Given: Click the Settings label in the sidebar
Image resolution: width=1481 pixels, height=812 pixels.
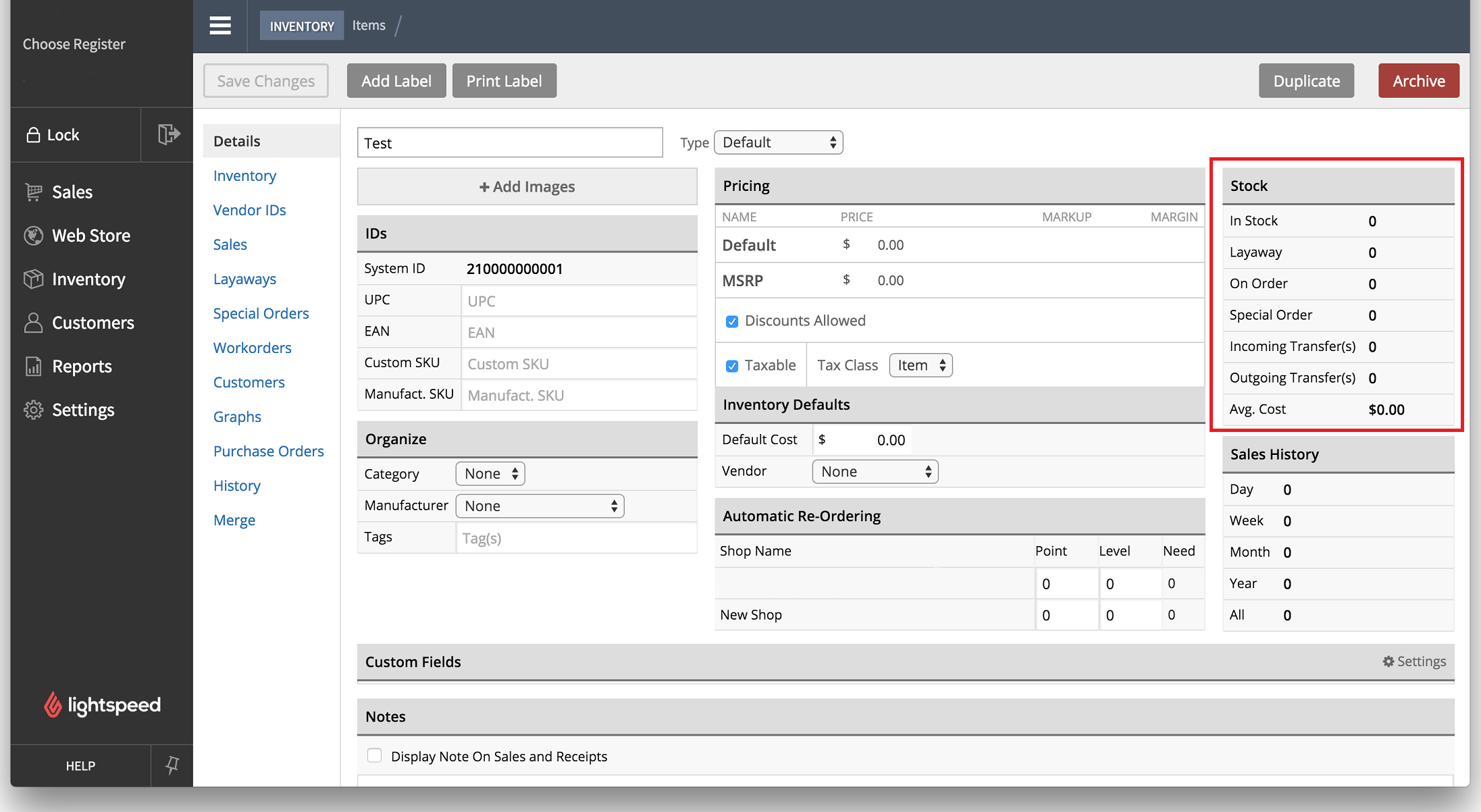Looking at the screenshot, I should (x=83, y=410).
